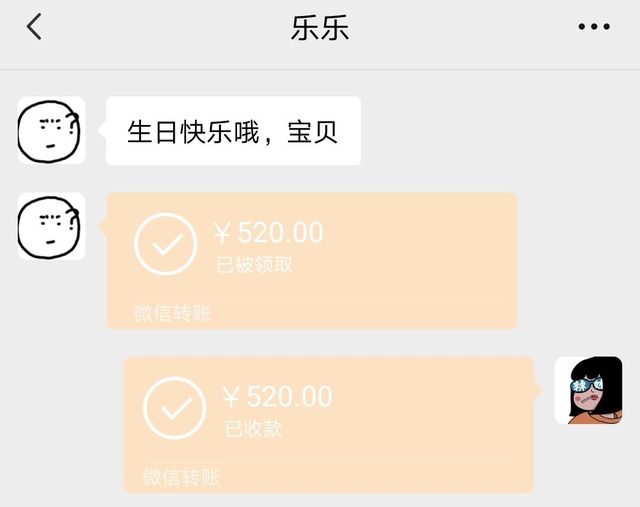Select the 生日快乐哦，宝贝 message bubble
640x507 pixels.
(233, 131)
